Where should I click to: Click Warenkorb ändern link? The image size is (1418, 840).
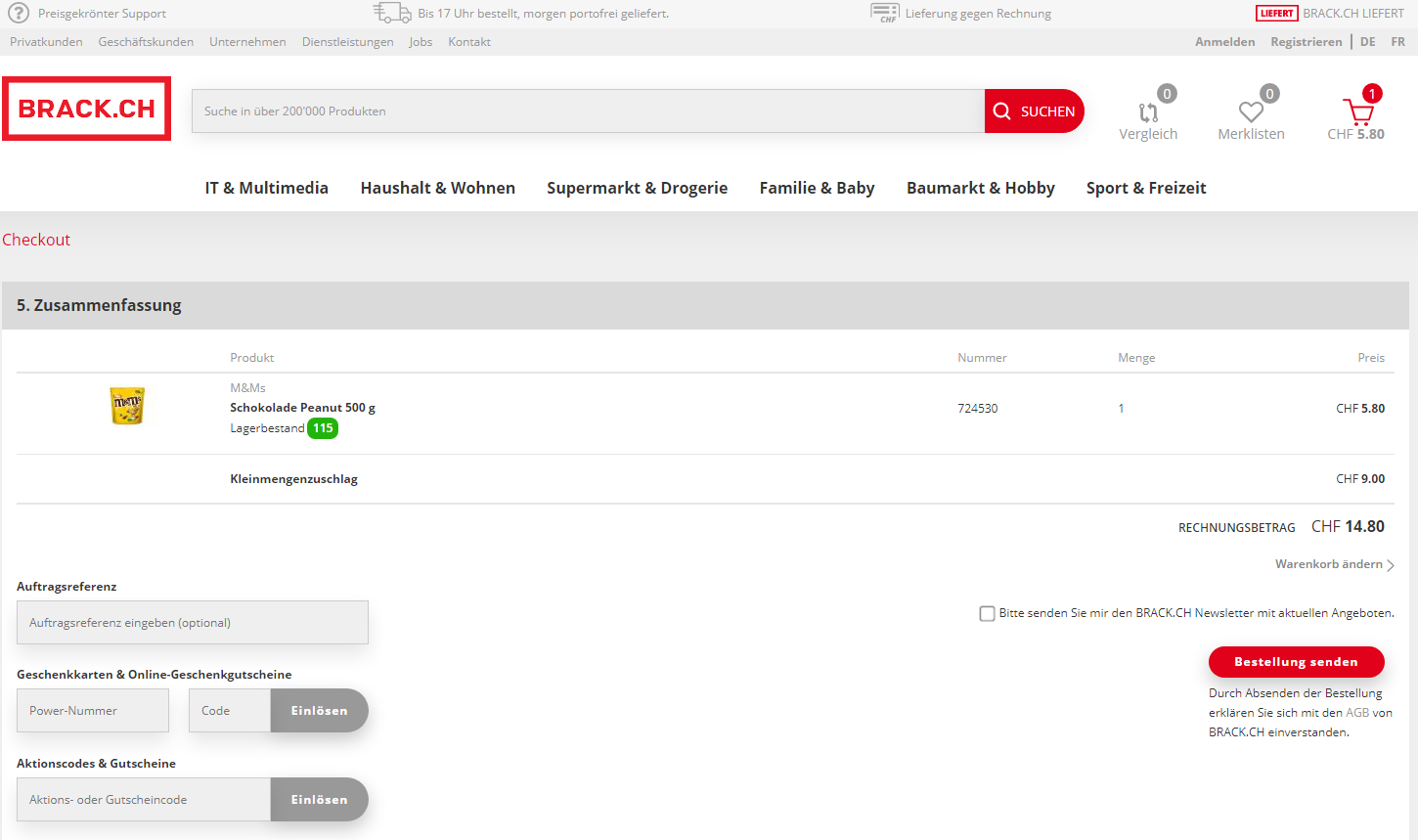tap(1328, 564)
